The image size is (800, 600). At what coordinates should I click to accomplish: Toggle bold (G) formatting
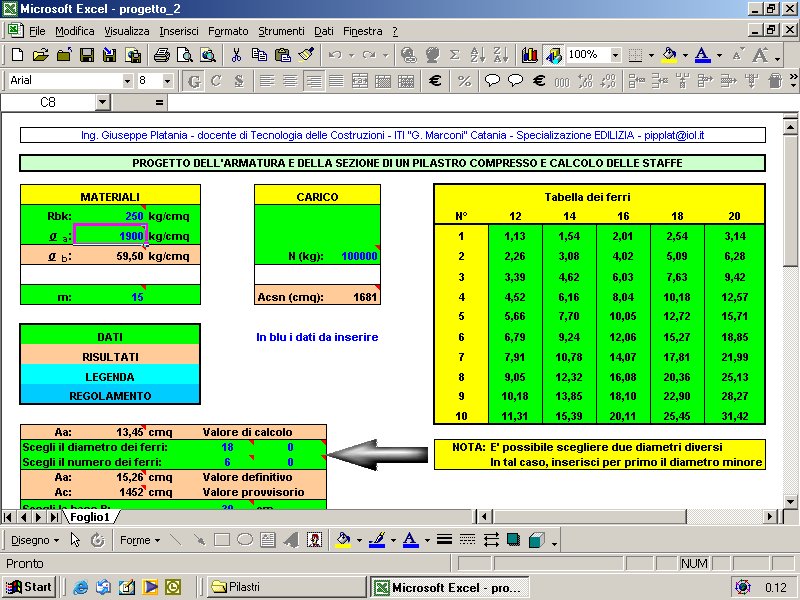[193, 81]
